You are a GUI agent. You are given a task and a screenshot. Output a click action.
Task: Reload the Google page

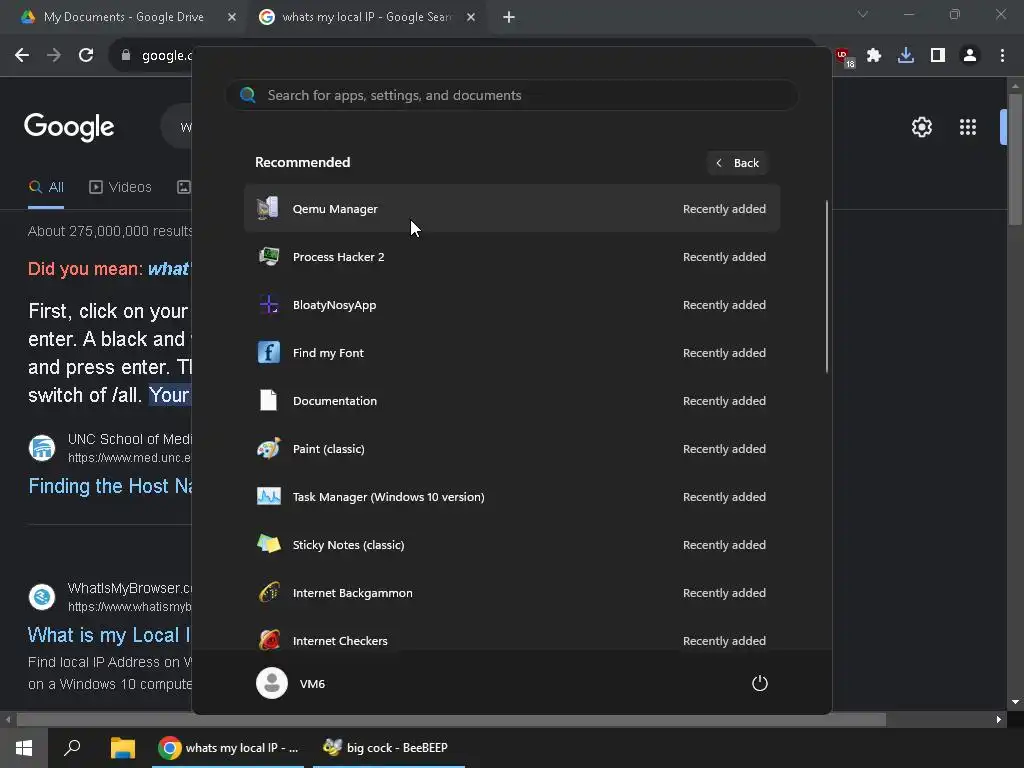86,56
